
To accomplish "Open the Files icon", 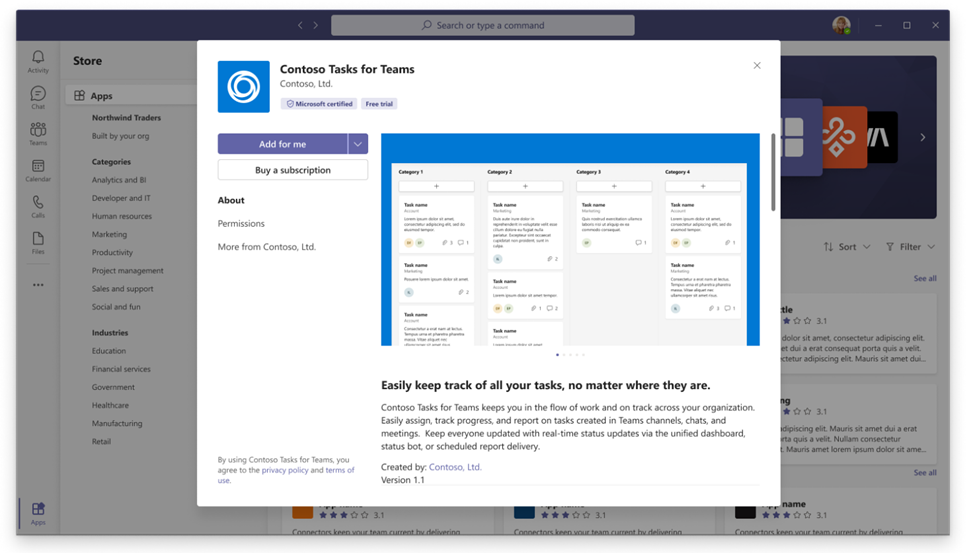I will click(x=38, y=241).
